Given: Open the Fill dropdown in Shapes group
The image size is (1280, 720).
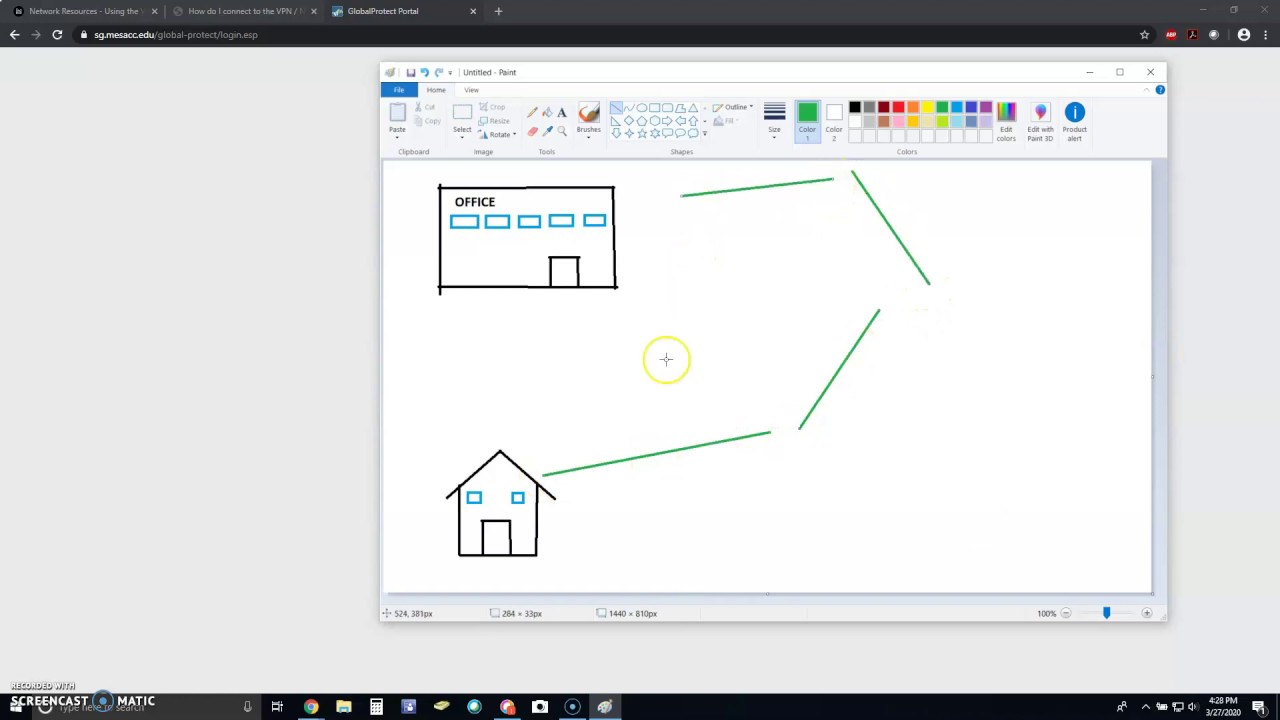Looking at the screenshot, I should tap(725, 121).
